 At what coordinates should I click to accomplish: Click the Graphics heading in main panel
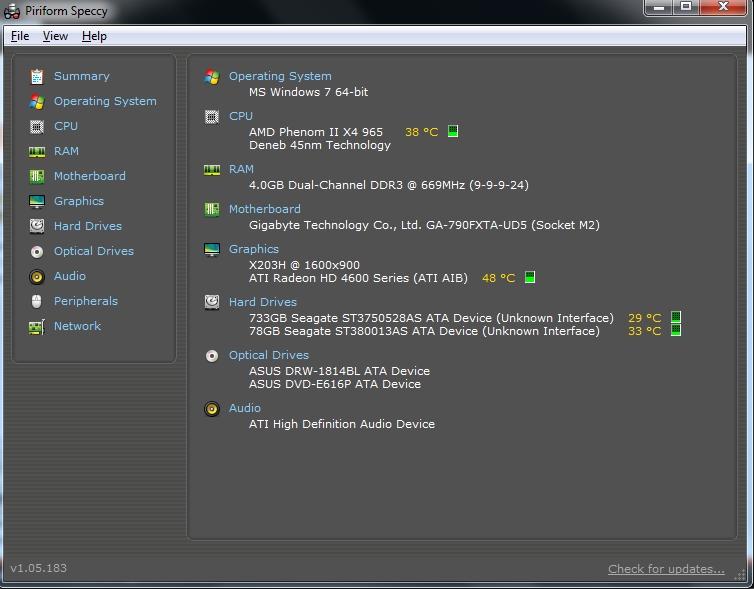coord(254,249)
